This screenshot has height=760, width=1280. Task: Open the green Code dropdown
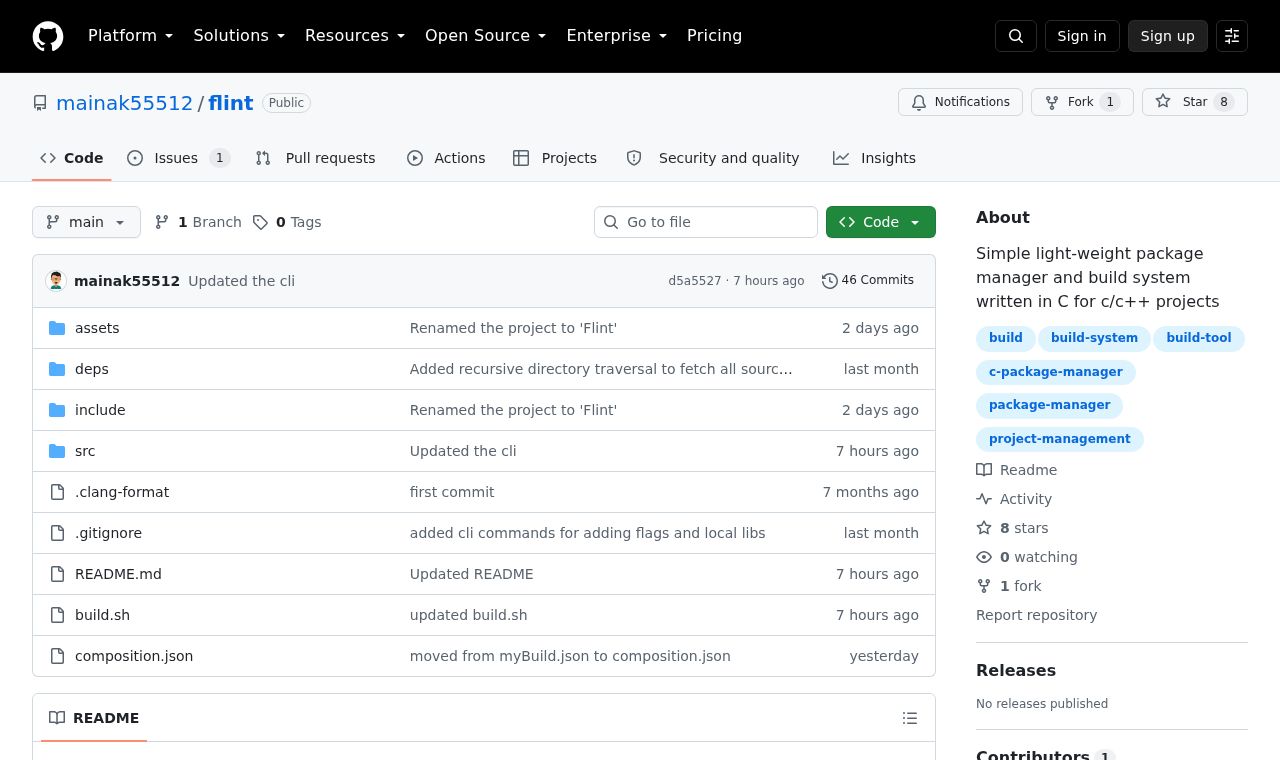coord(881,222)
